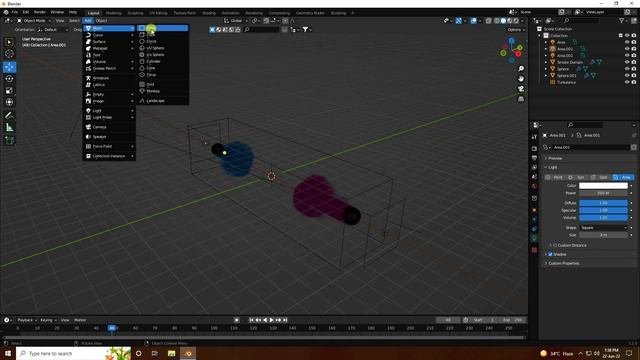Open the Object Mode dropdown

pos(34,20)
